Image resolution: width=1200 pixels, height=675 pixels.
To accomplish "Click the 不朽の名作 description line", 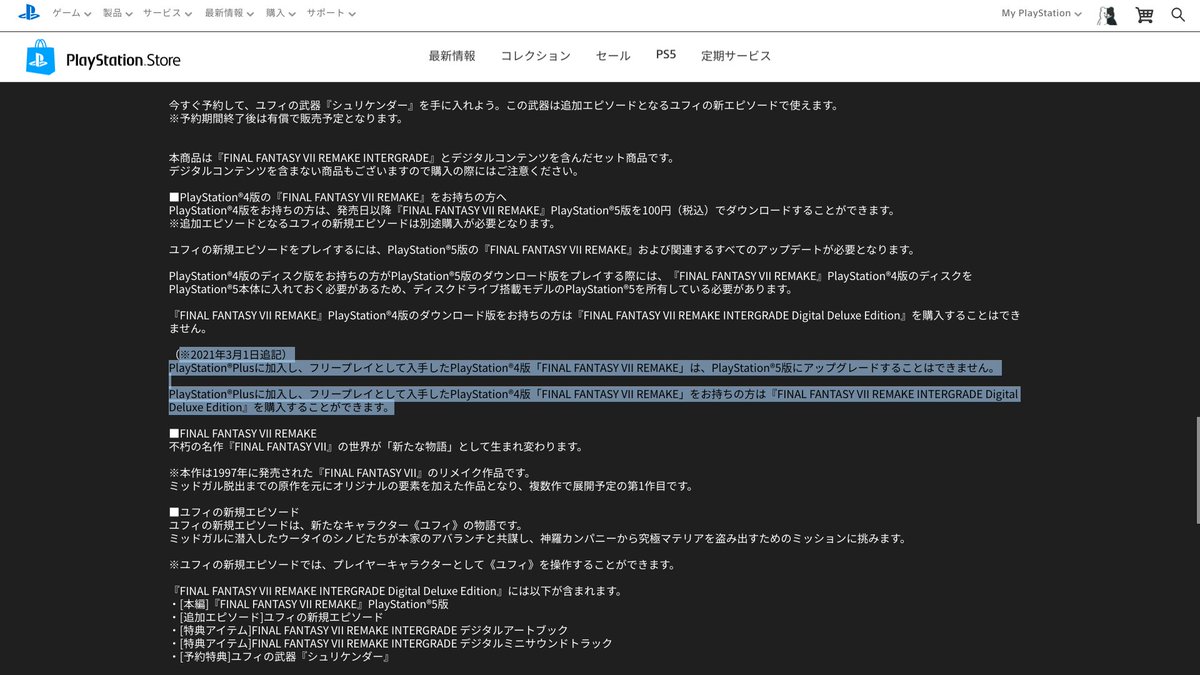I will tap(376, 446).
